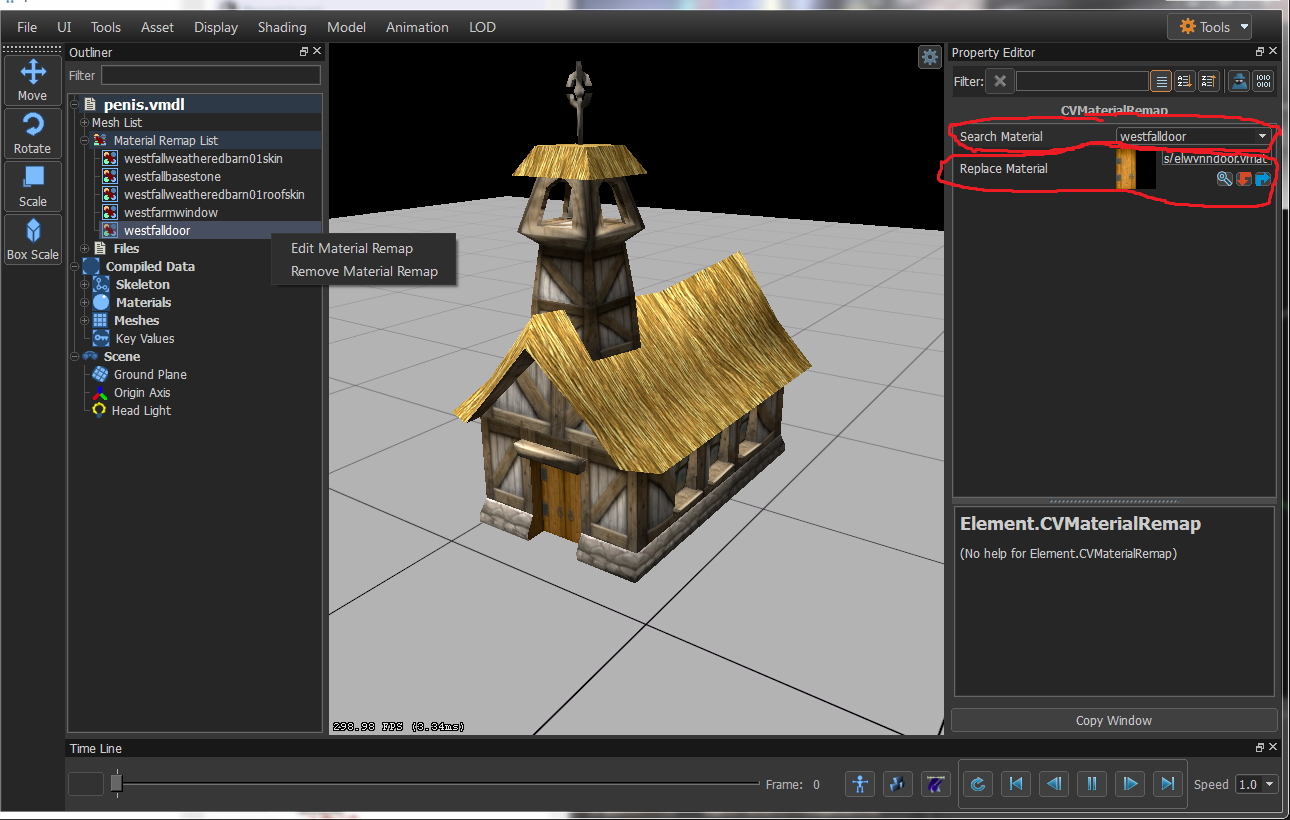Toggle the skeleton figure button in timeline
The image size is (1290, 820).
tap(860, 784)
